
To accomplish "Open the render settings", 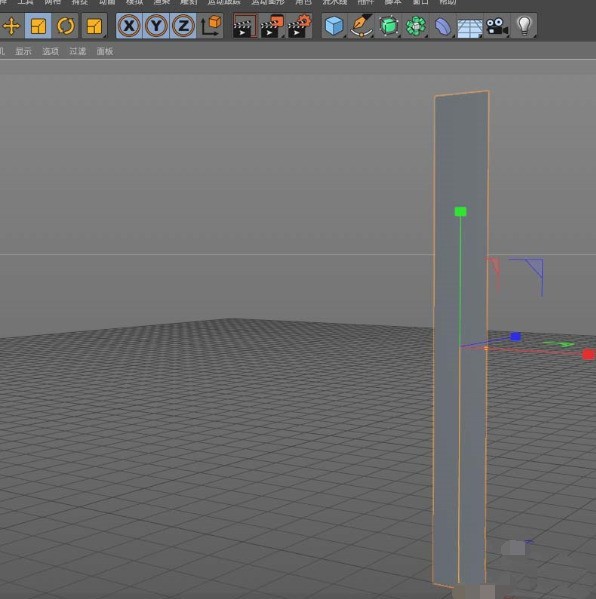I will pyautogui.click(x=300, y=26).
